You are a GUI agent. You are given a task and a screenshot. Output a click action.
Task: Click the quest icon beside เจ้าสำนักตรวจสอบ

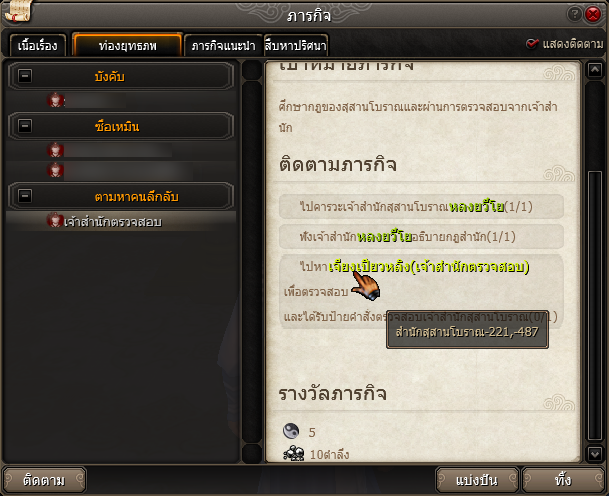pos(55,220)
